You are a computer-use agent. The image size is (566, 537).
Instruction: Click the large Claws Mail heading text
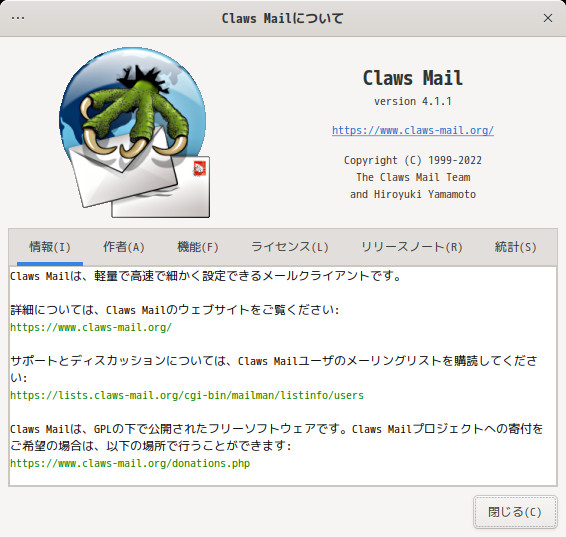[x=413, y=78]
